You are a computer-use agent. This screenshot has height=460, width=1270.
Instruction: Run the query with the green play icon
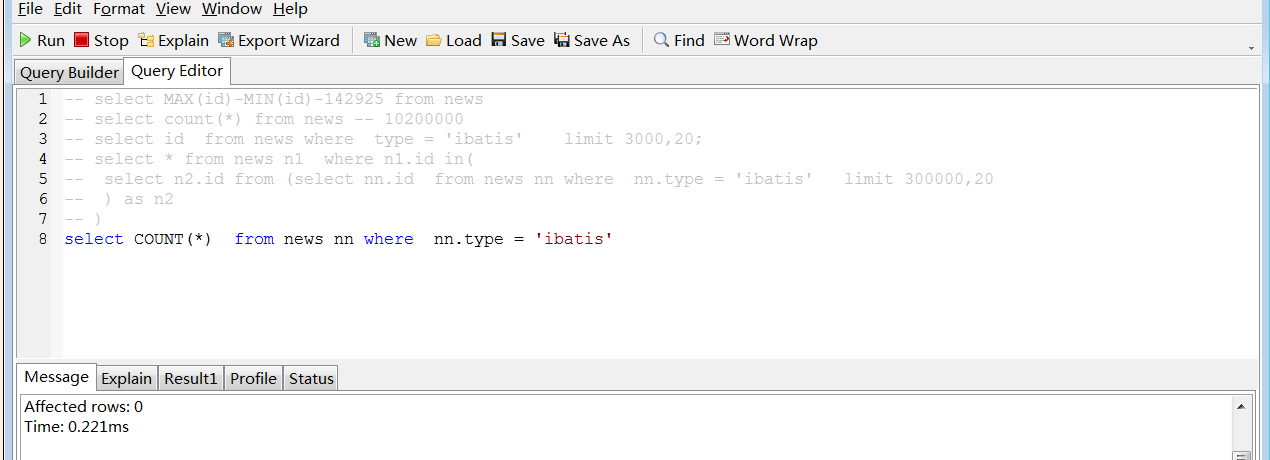(42, 41)
